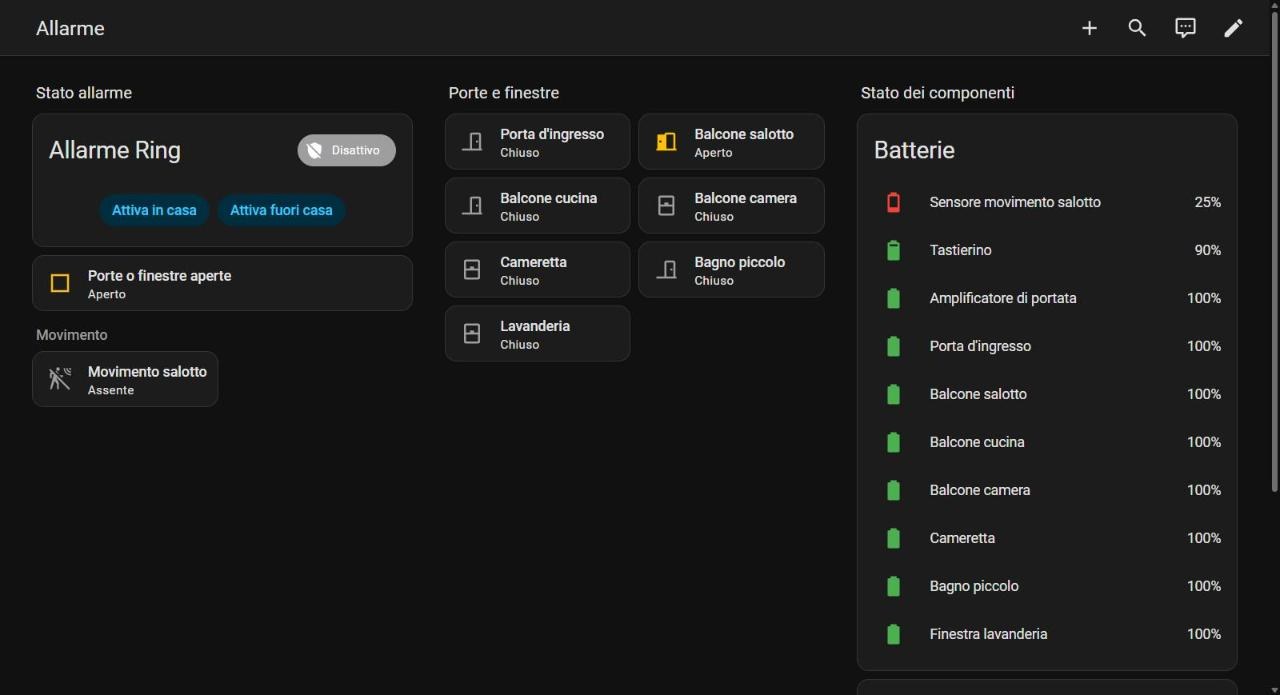This screenshot has width=1280, height=695.
Task: Click the 25% battery value
Action: [1207, 202]
